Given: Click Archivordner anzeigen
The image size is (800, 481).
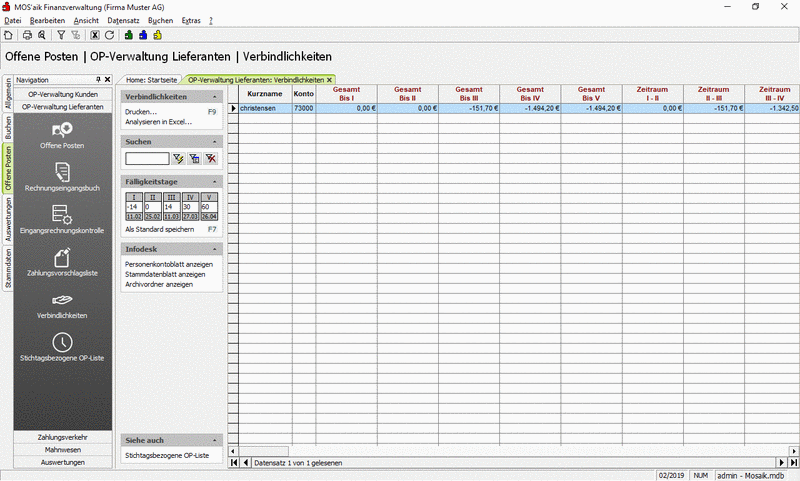Looking at the screenshot, I should tap(159, 285).
